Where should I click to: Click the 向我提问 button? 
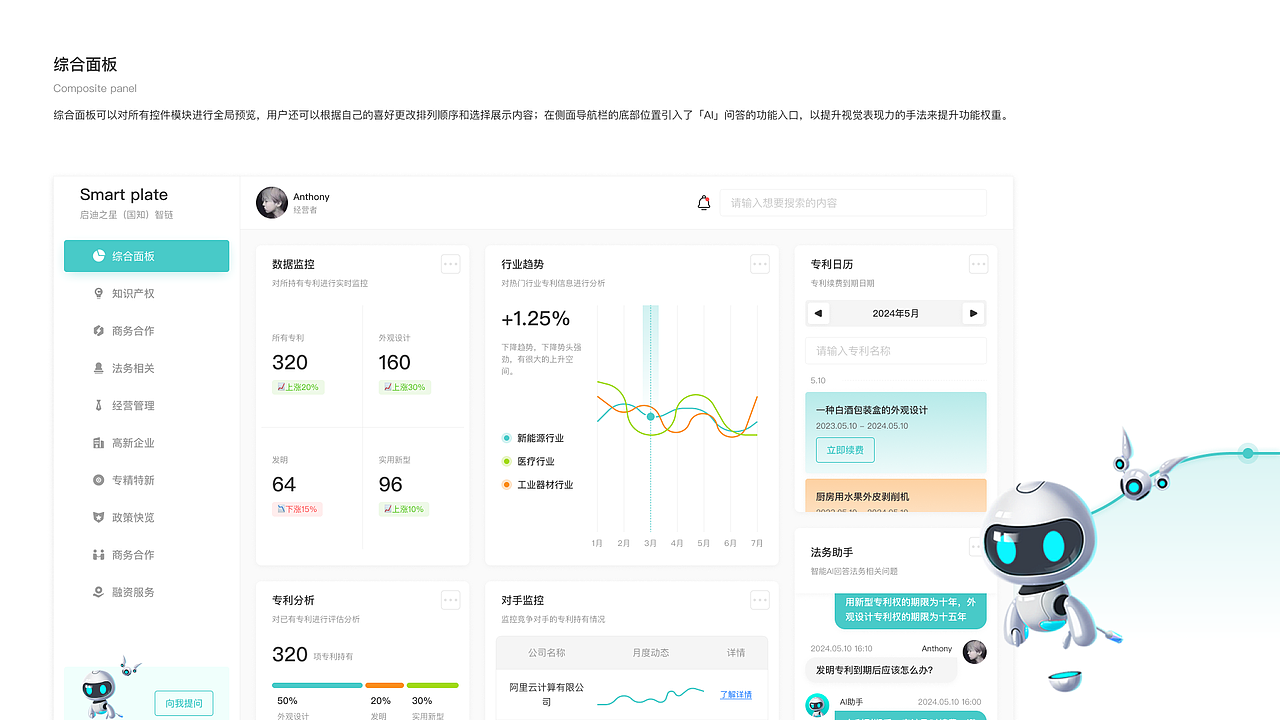(x=184, y=703)
